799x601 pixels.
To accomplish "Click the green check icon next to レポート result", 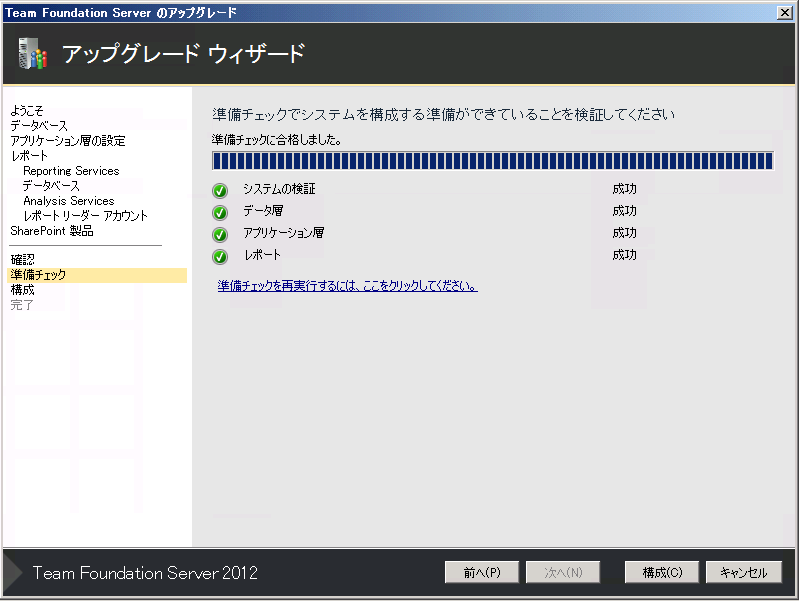I will tap(220, 256).
